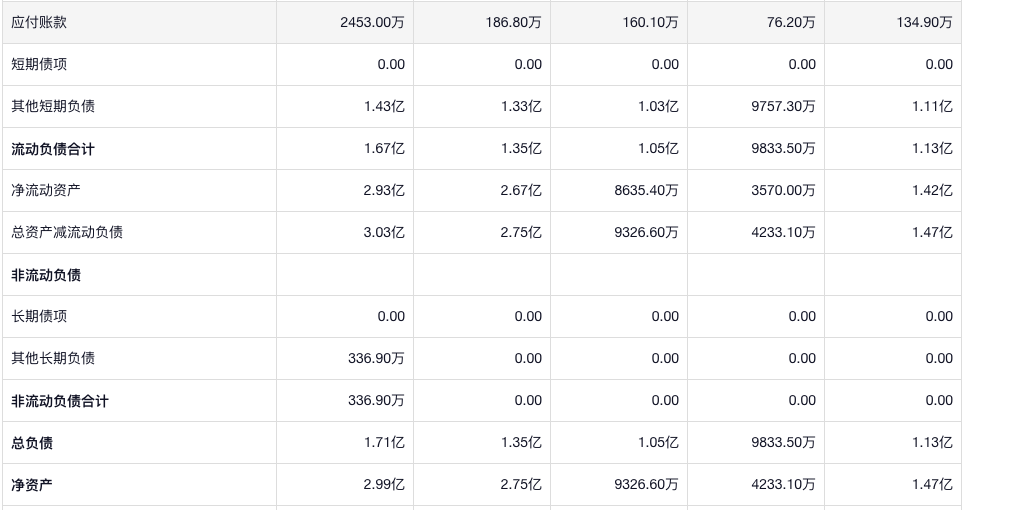Click the 应付账款 row label
The height and width of the screenshot is (510, 1025).
pyautogui.click(x=40, y=22)
